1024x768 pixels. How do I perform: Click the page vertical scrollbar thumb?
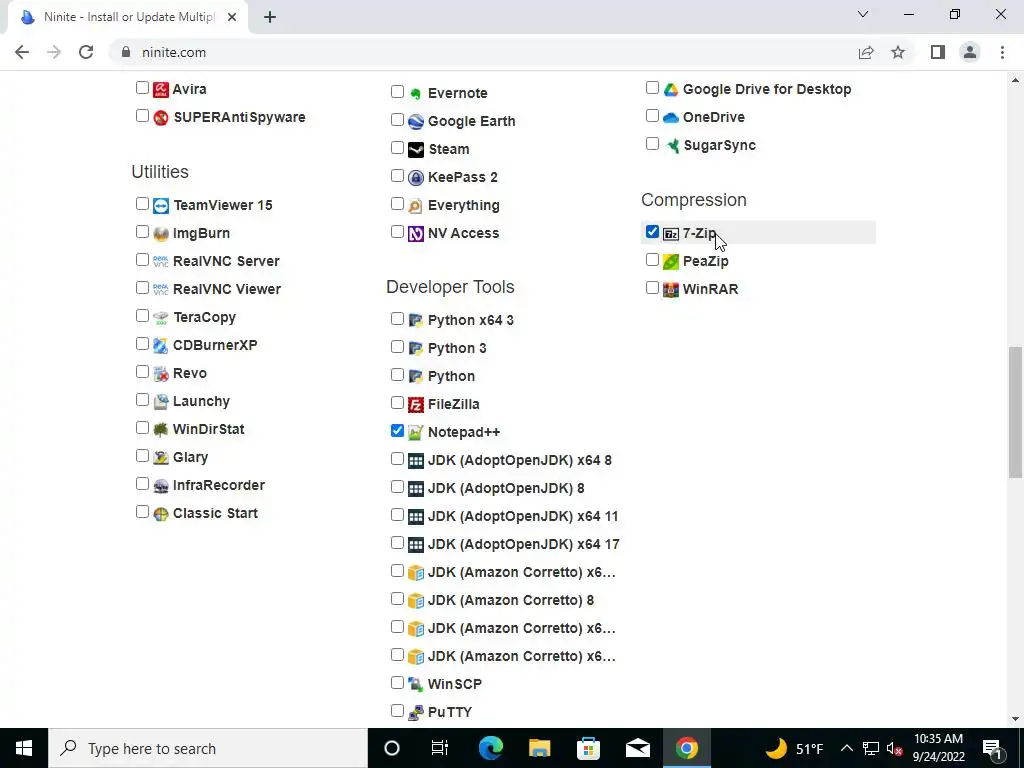(x=1016, y=412)
